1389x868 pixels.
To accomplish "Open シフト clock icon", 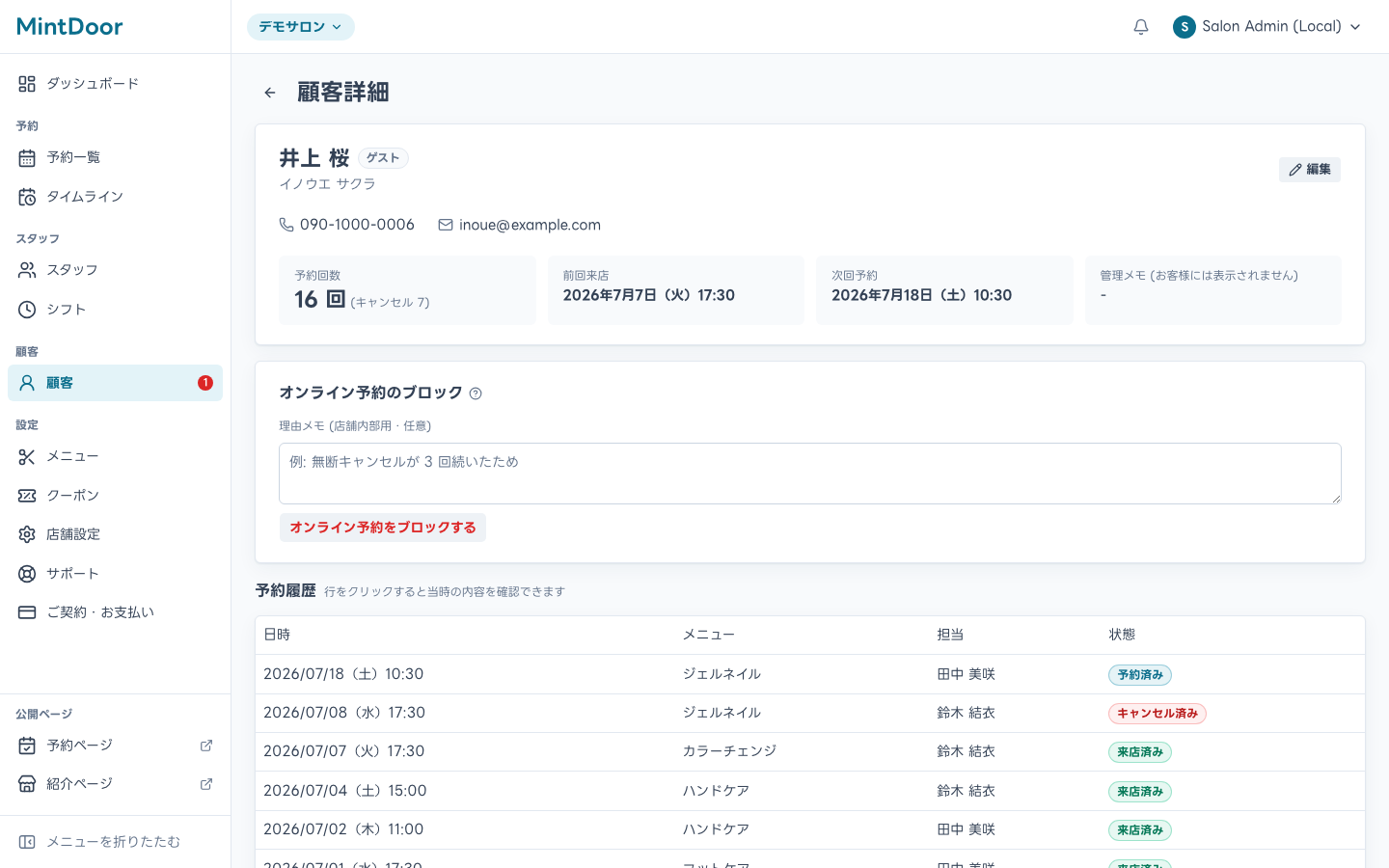I will click(27, 310).
